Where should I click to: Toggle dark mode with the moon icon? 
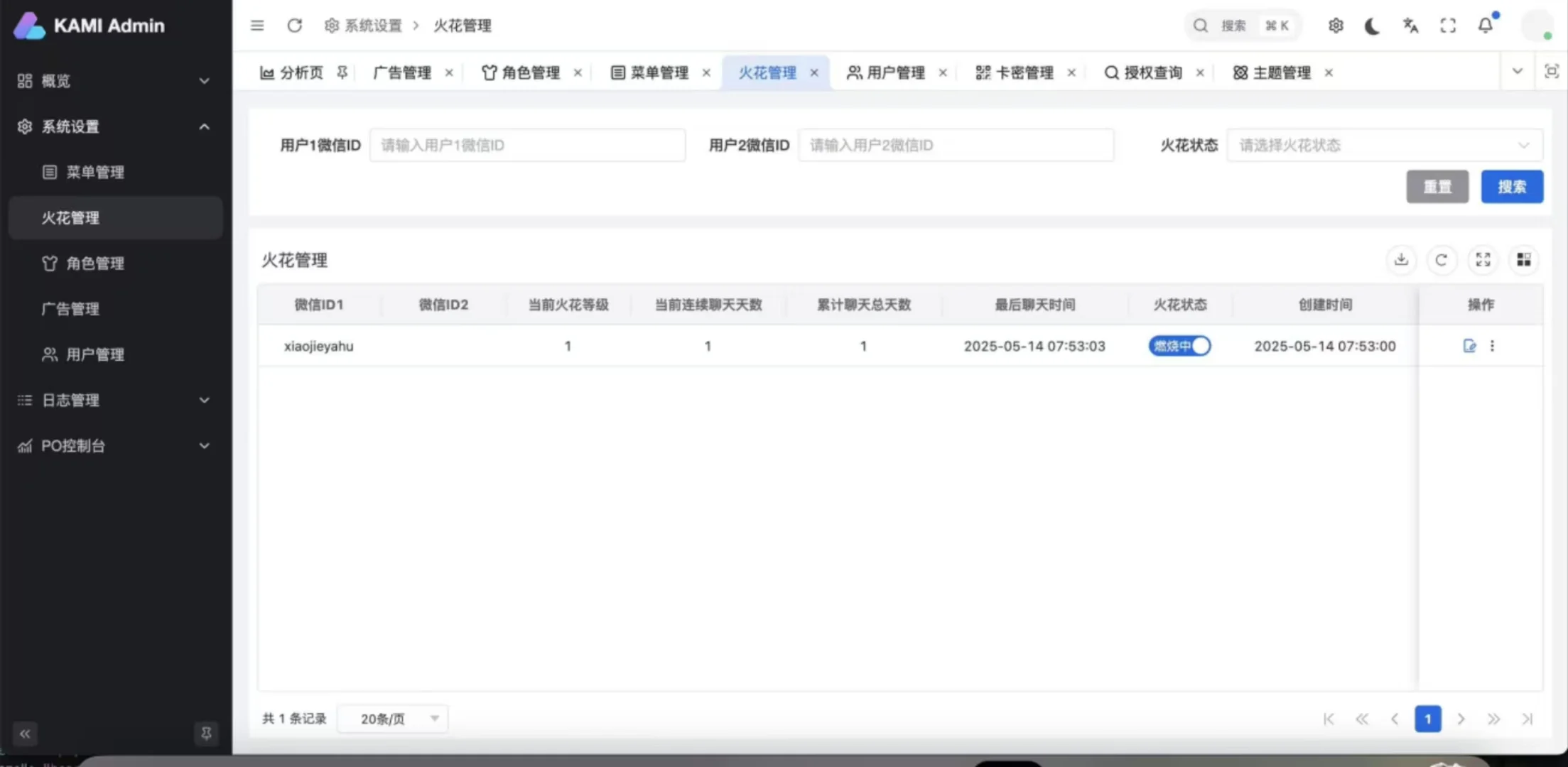click(x=1371, y=26)
